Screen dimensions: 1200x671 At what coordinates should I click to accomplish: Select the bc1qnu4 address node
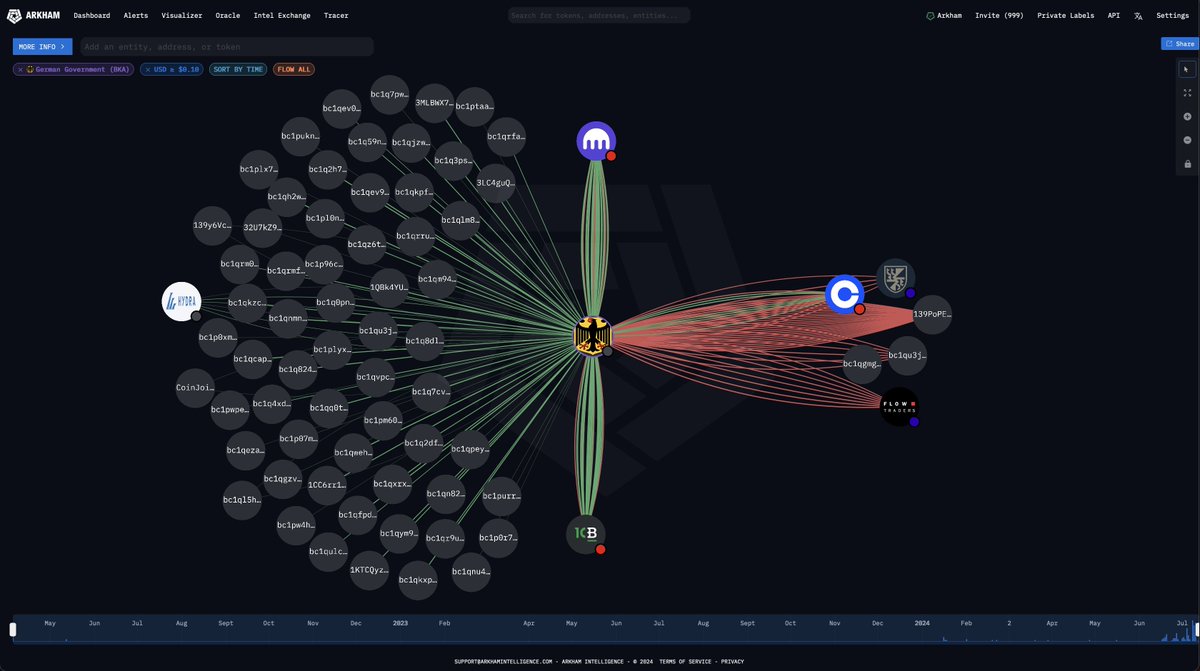[x=471, y=572]
